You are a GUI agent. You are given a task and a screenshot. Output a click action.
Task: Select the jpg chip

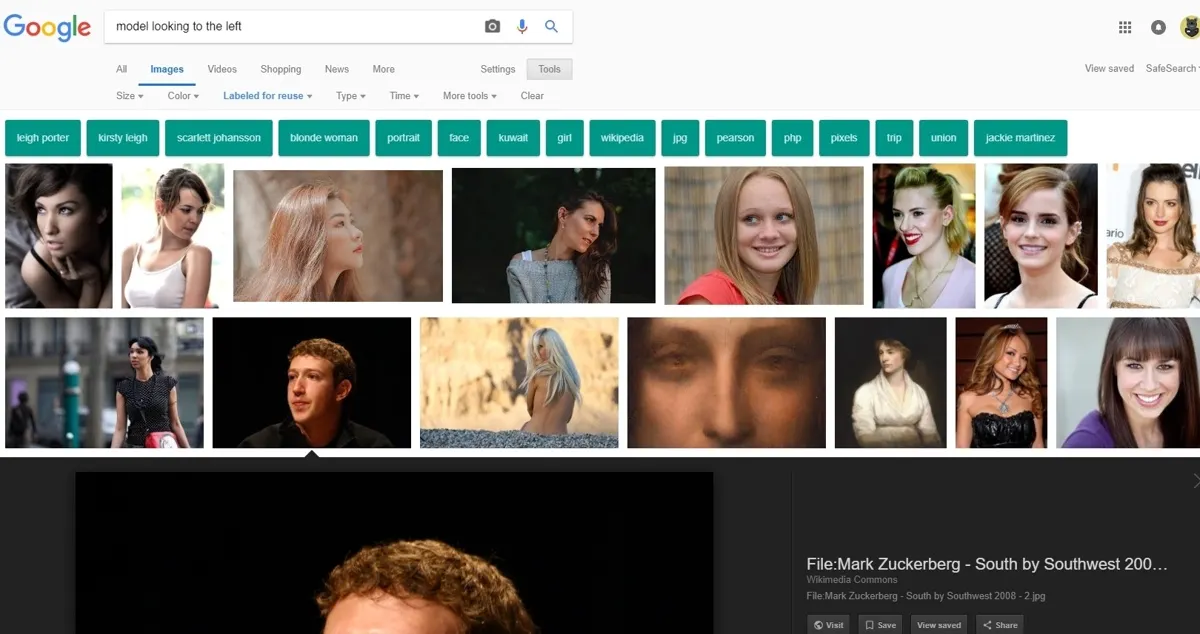tap(680, 138)
